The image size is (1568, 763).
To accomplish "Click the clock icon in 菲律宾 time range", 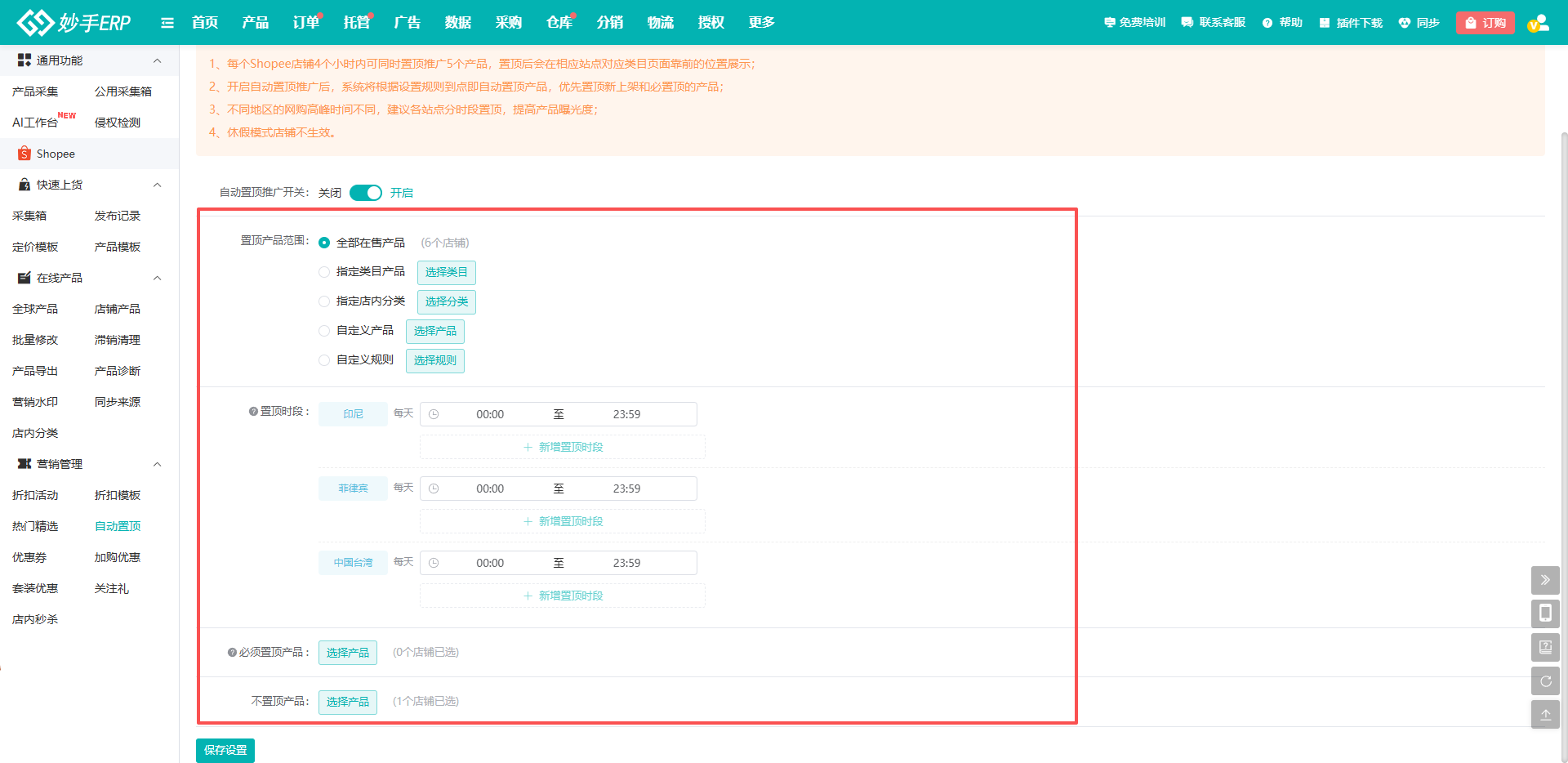I will (x=434, y=489).
